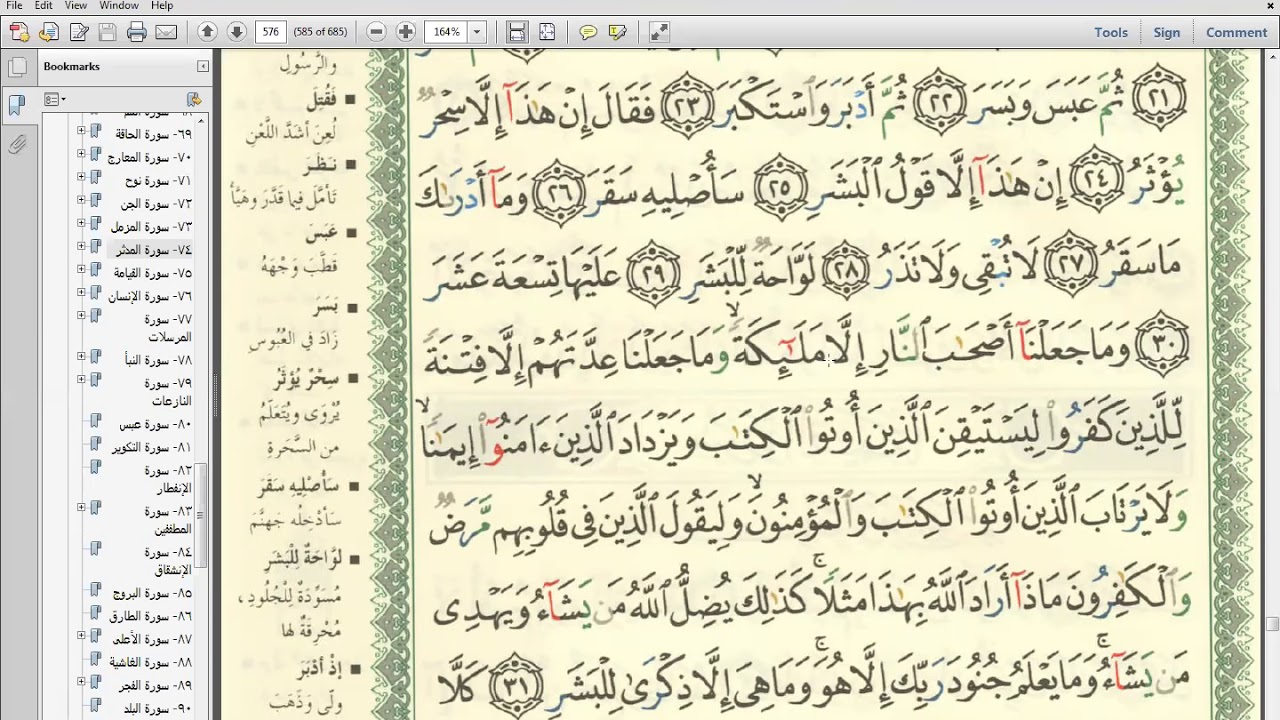Open the View menu

point(76,6)
